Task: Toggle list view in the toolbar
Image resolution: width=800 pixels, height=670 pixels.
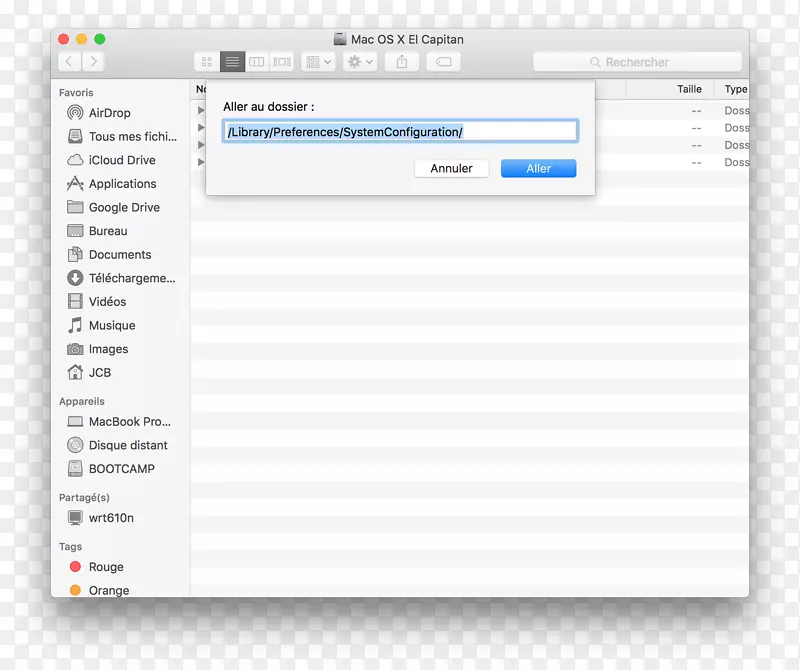Action: point(232,61)
